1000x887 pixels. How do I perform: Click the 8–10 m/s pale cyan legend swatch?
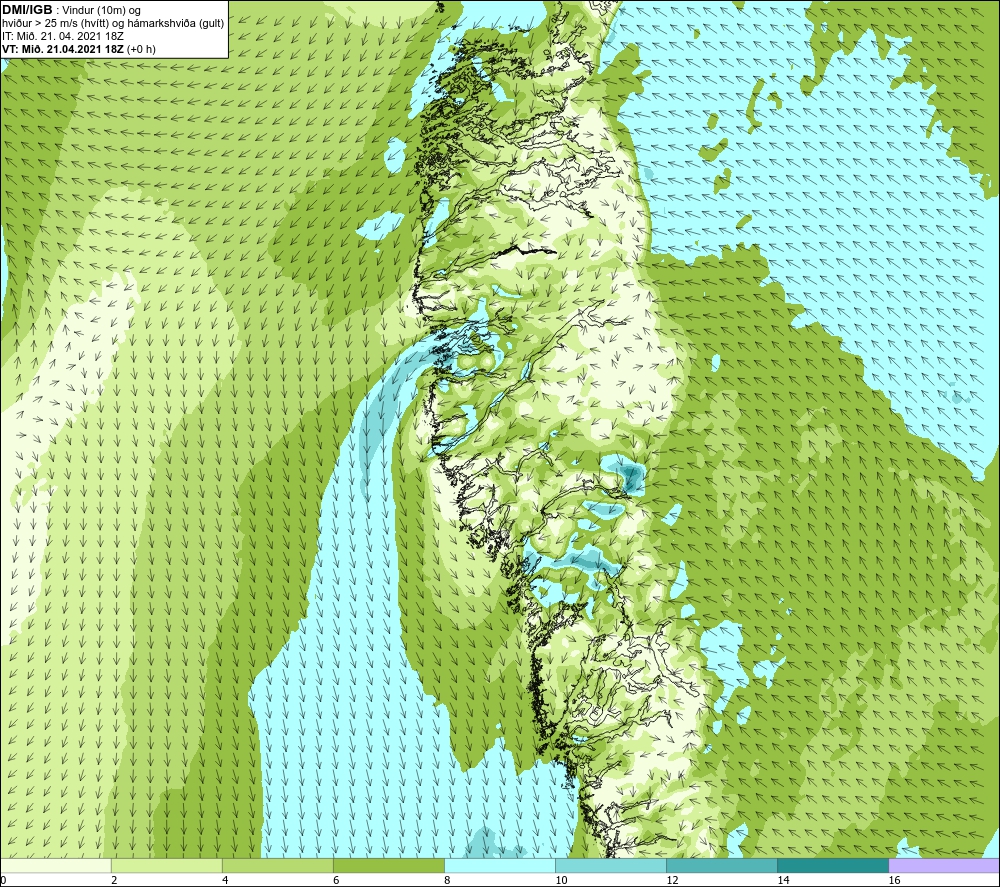click(x=500, y=866)
